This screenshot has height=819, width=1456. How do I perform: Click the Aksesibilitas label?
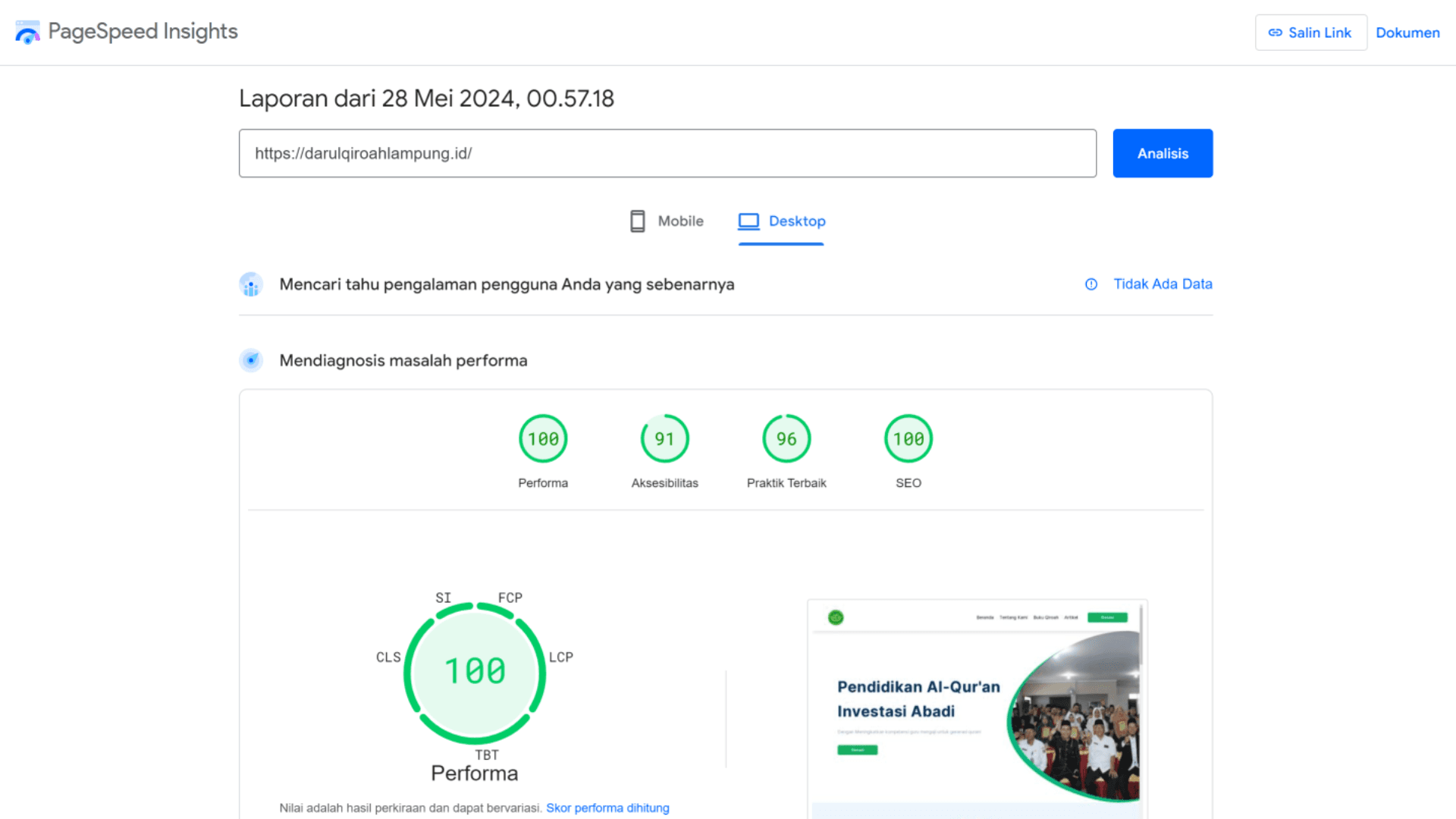coord(665,483)
